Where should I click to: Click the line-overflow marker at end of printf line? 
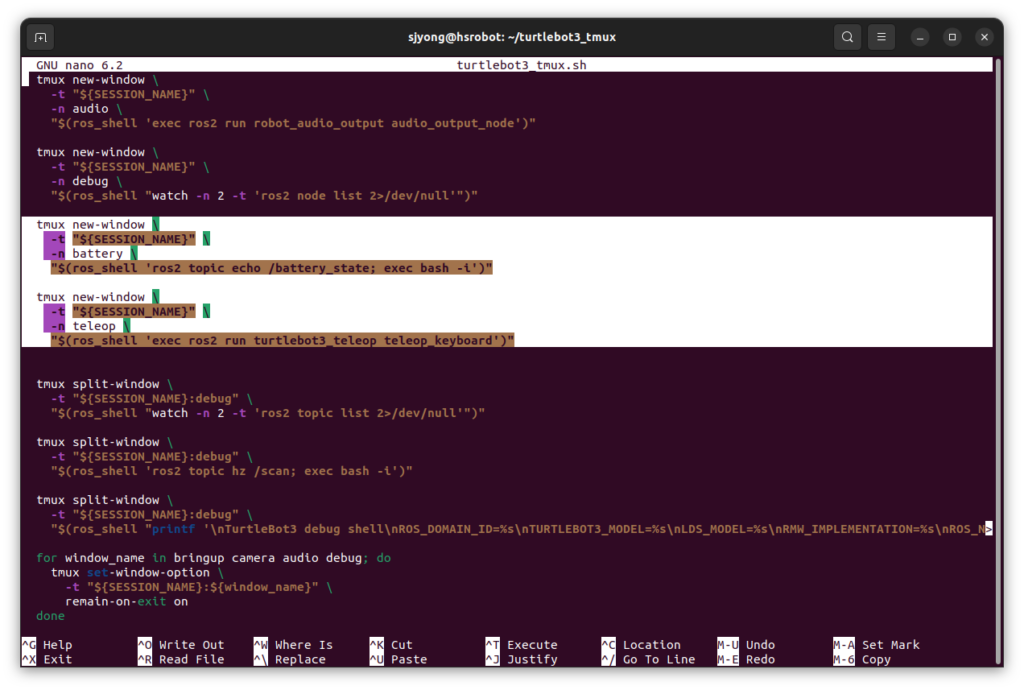coord(989,529)
